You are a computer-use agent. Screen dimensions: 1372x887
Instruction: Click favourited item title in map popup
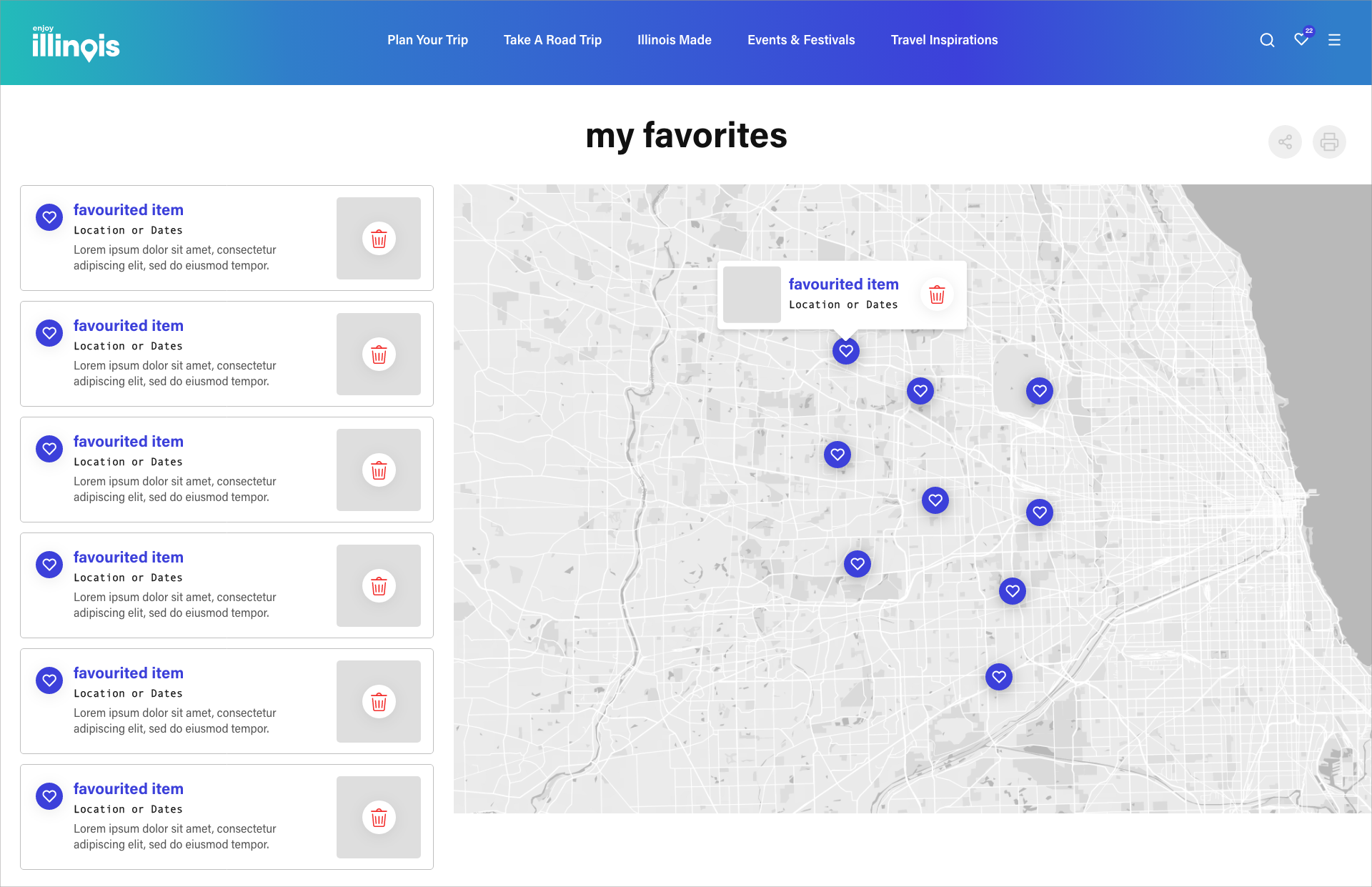[x=843, y=284]
